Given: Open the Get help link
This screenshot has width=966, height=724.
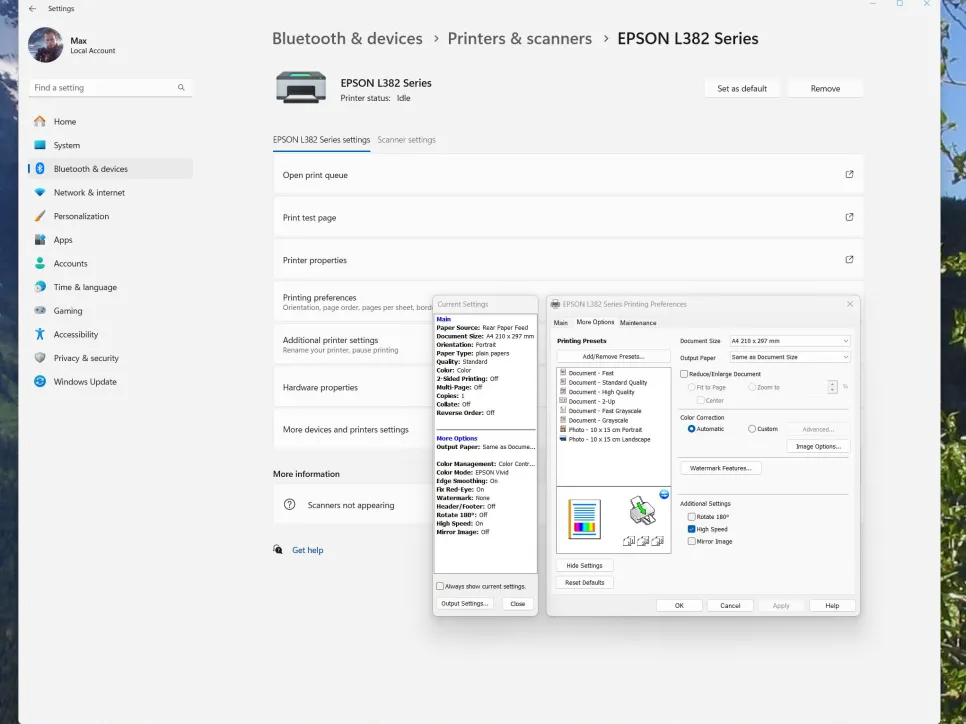Looking at the screenshot, I should (x=307, y=550).
